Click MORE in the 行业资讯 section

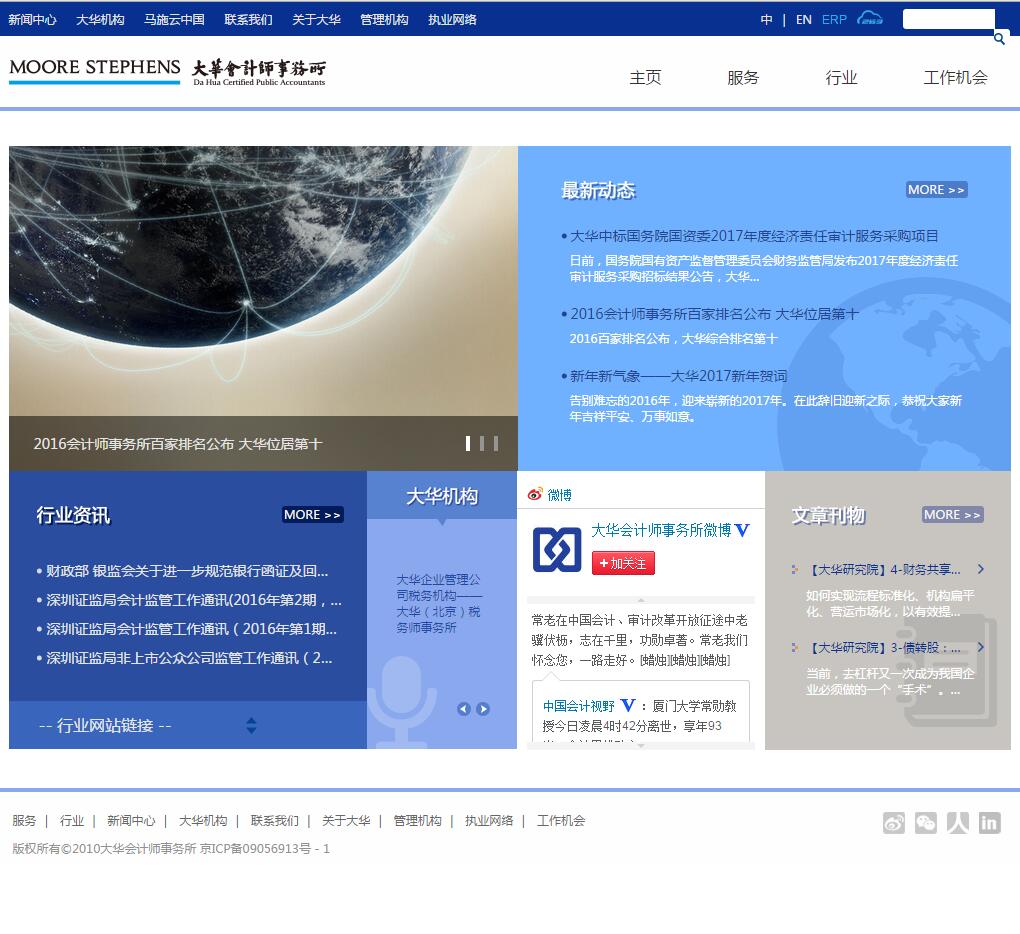[313, 514]
